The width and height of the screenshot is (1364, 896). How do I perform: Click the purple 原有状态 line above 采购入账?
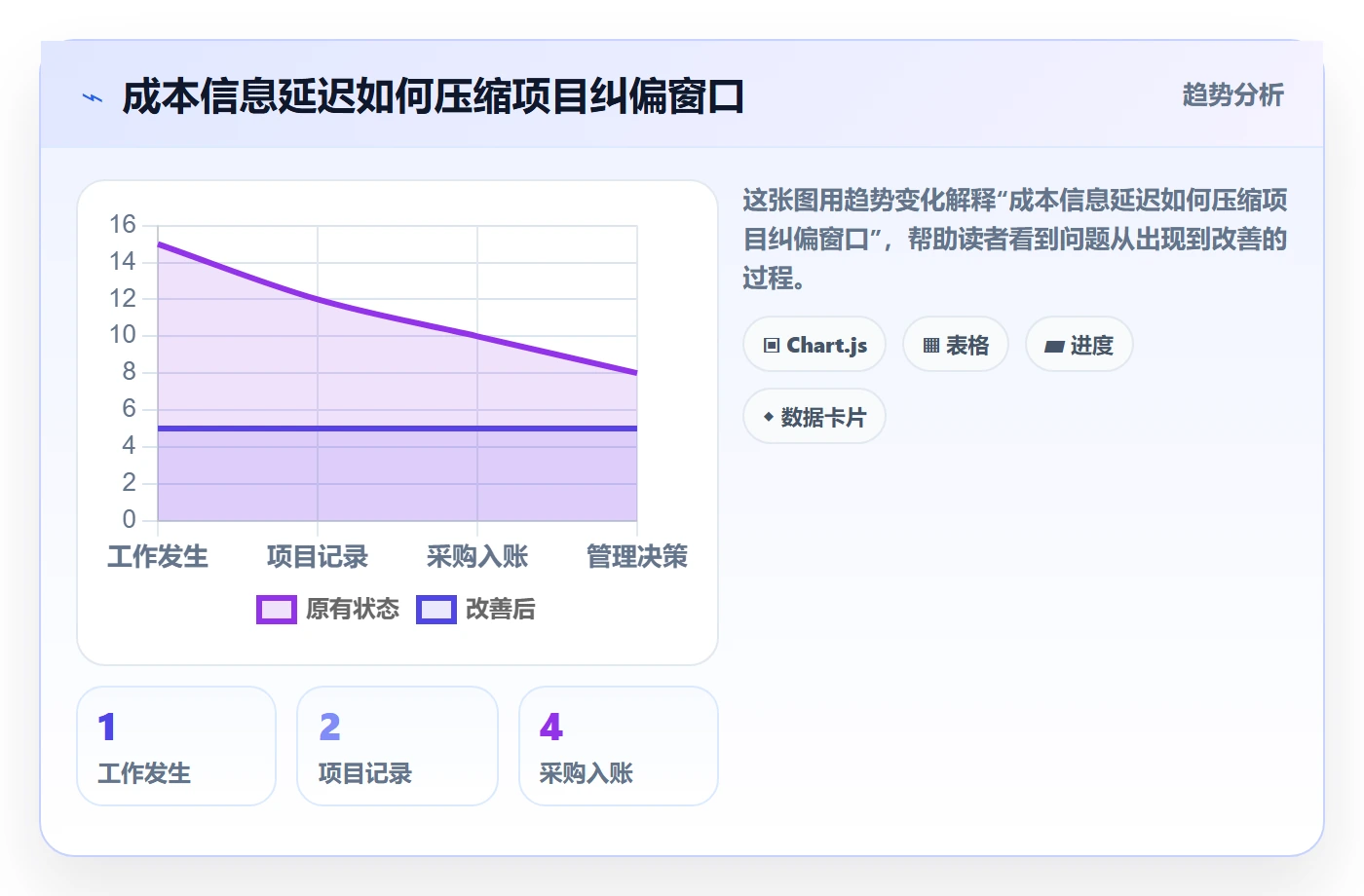pos(477,336)
